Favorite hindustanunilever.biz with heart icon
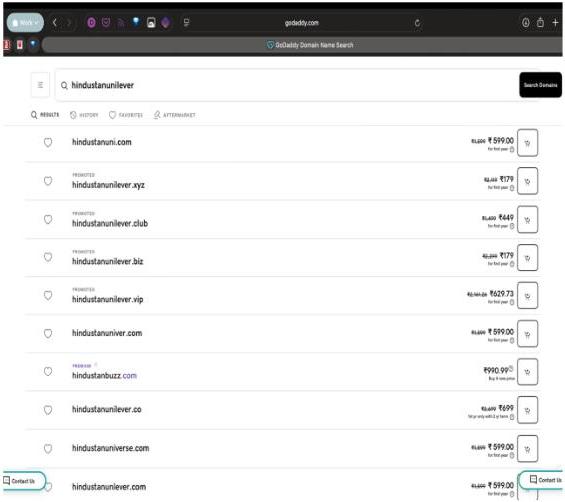The width and height of the screenshot is (565, 502). [48, 257]
